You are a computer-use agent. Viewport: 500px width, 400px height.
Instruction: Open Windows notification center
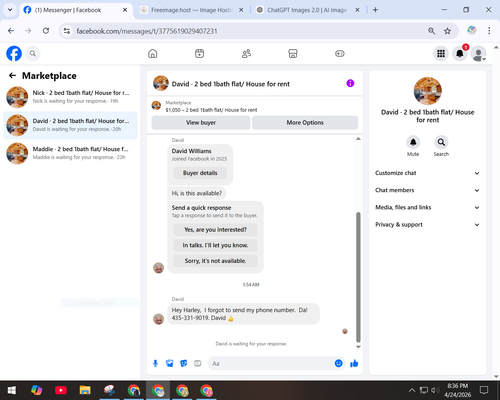coord(484,390)
